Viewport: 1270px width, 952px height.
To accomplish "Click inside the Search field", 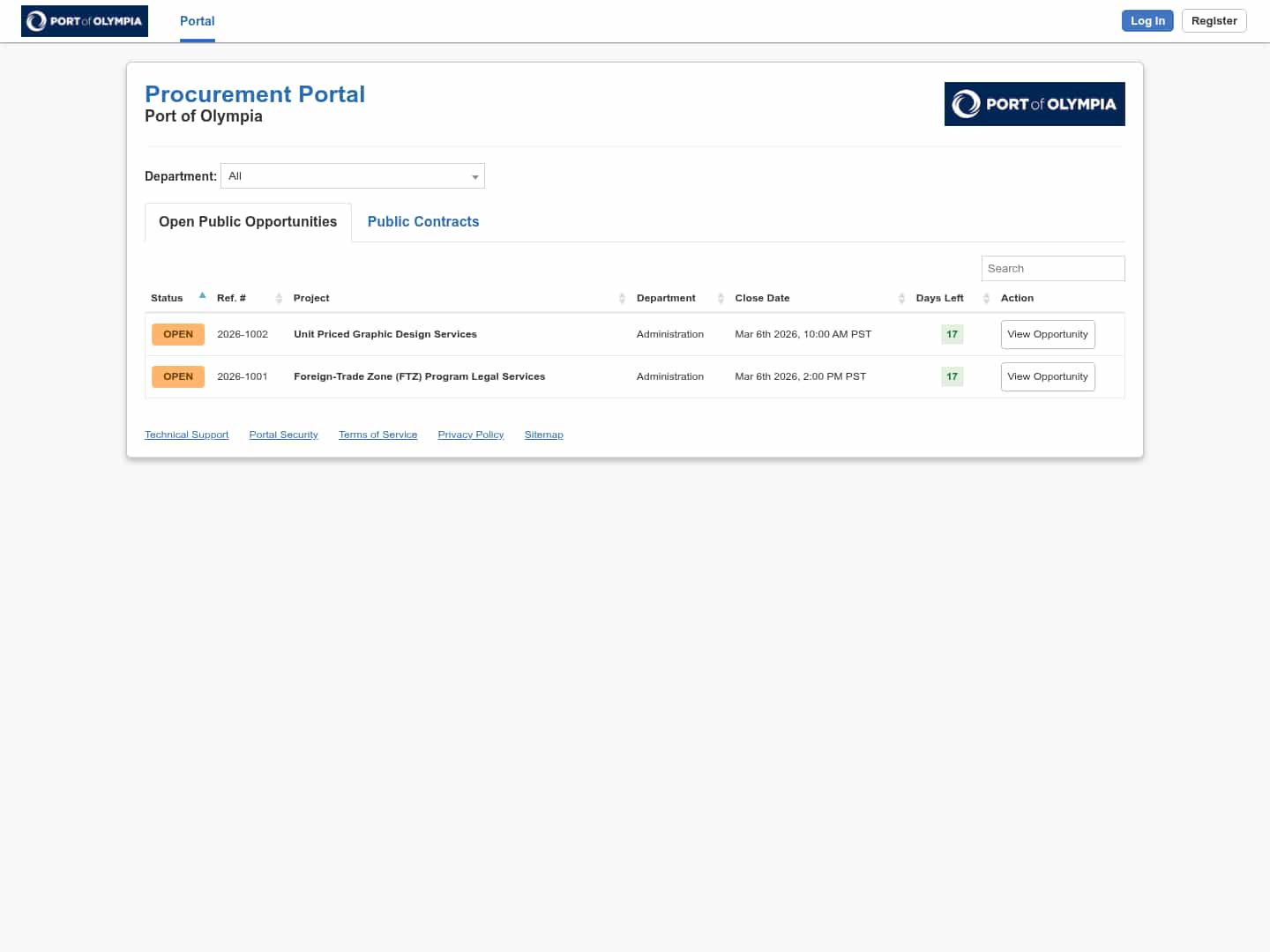I will click(x=1052, y=268).
